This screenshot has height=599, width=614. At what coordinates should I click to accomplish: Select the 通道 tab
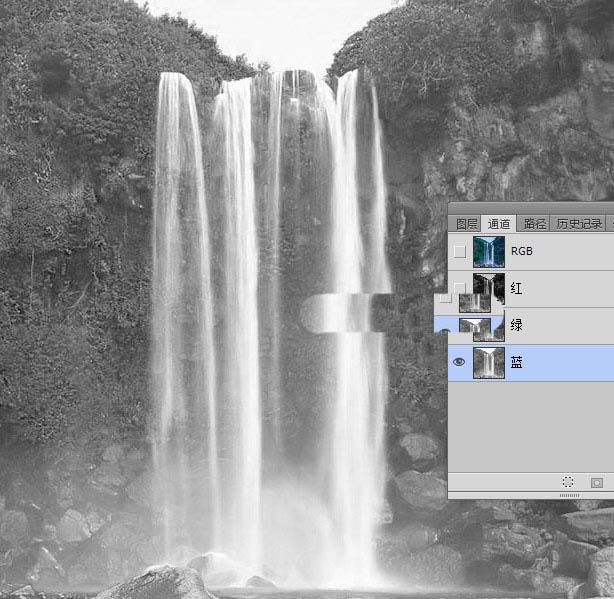point(498,224)
